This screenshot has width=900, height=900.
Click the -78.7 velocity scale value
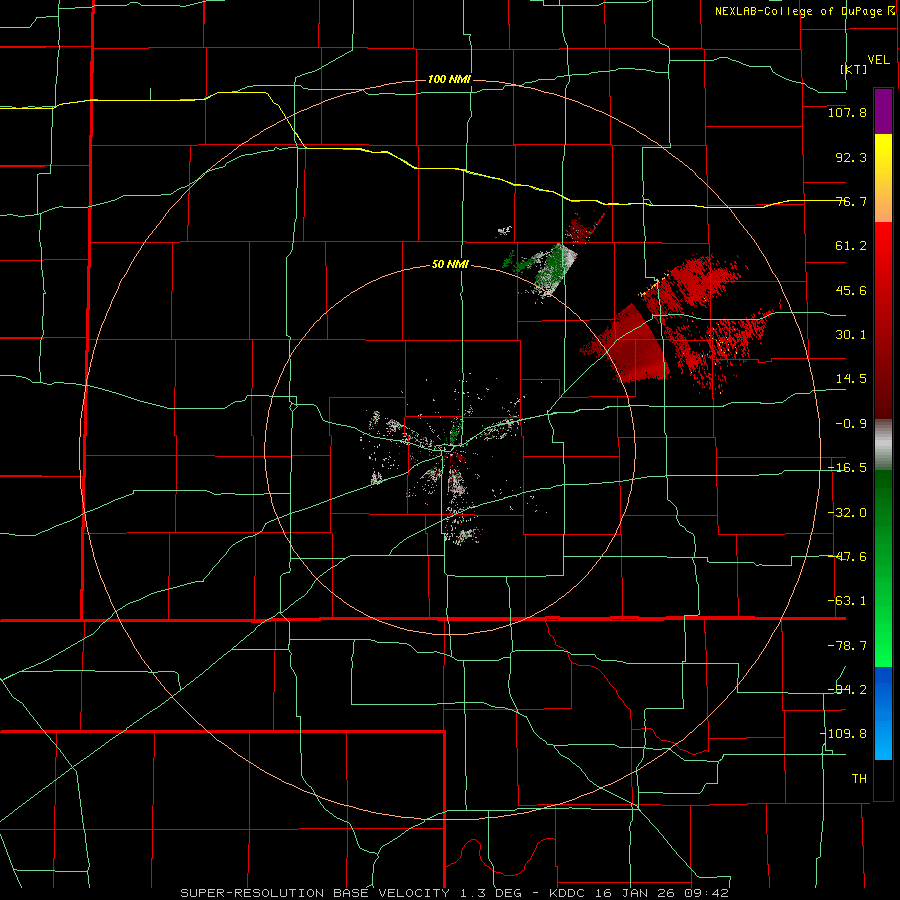[847, 646]
